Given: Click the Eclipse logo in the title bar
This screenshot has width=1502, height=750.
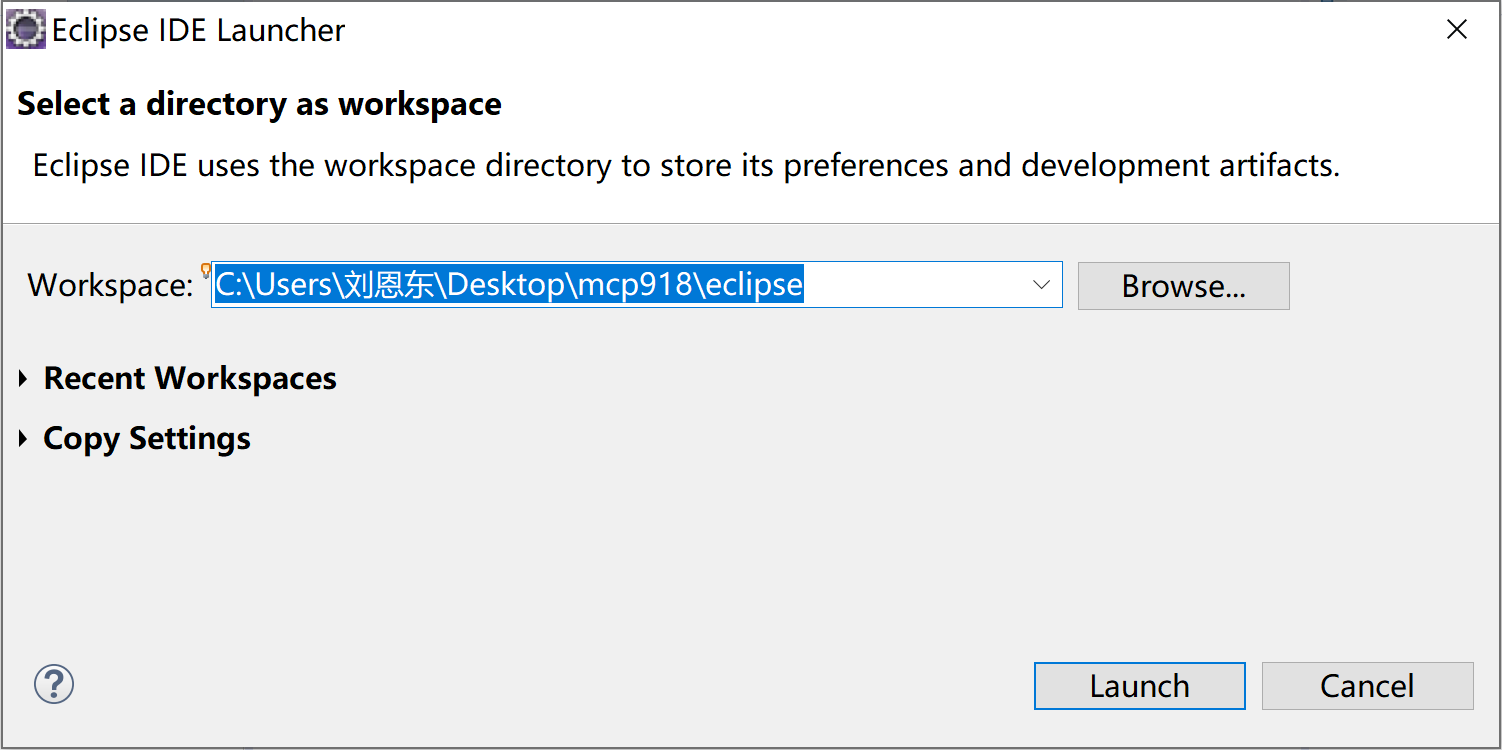Looking at the screenshot, I should click(26, 30).
